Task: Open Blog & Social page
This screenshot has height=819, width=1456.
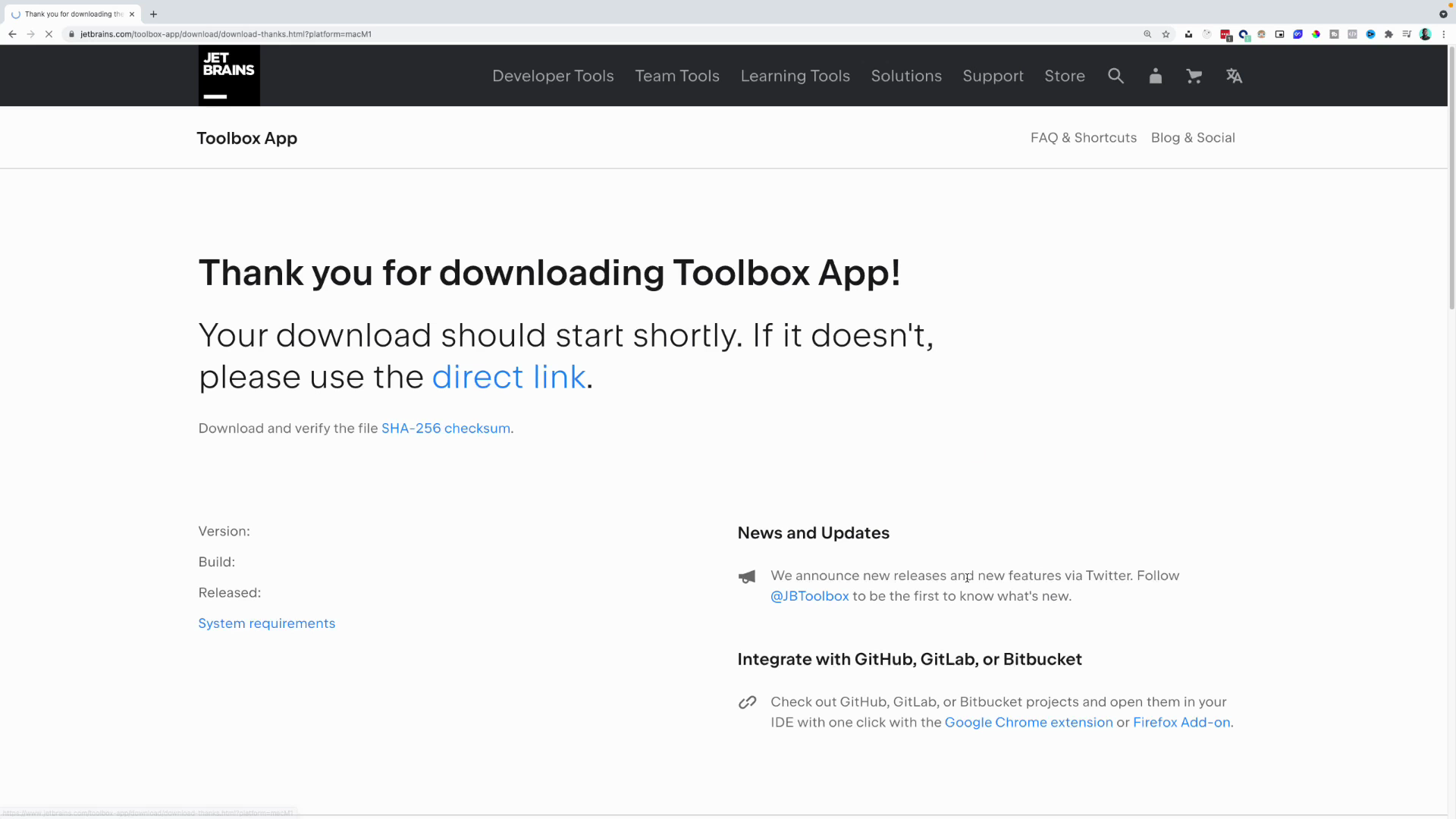Action: (1193, 137)
